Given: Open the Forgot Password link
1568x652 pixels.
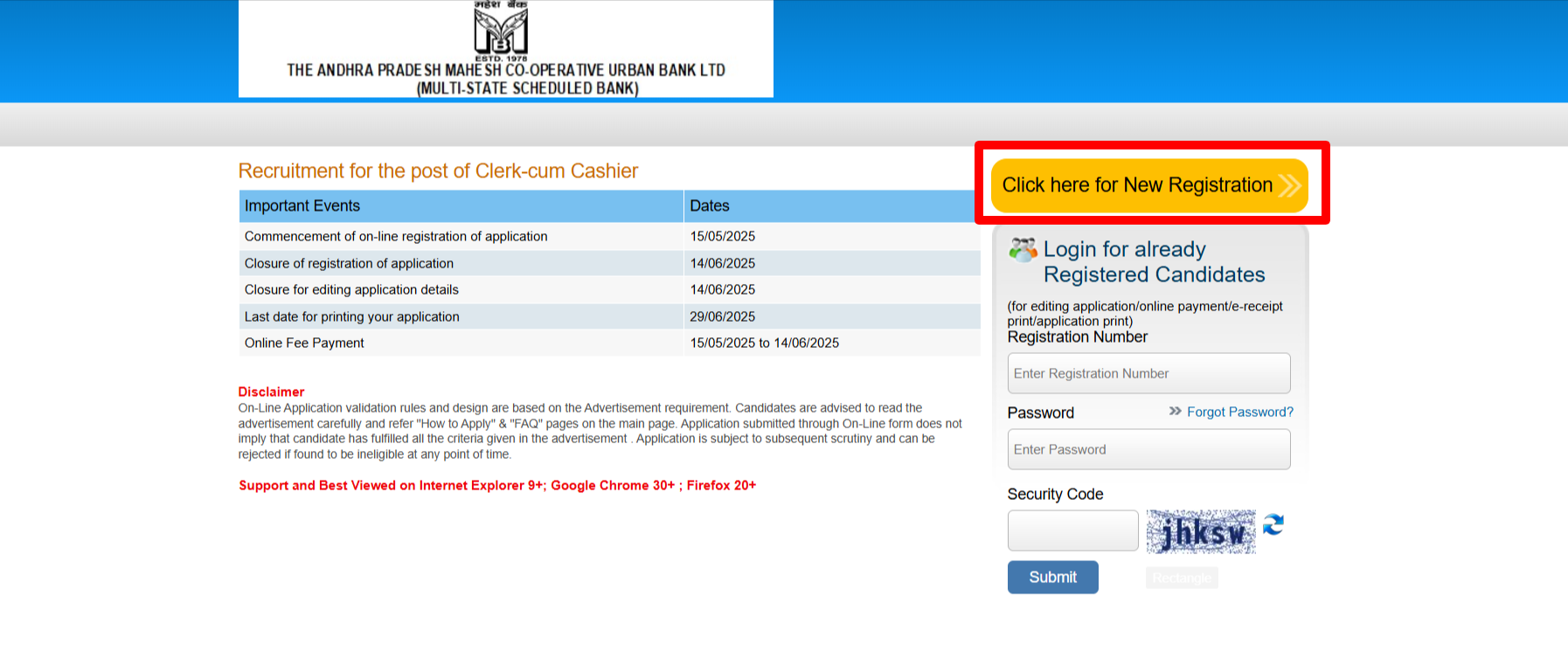Looking at the screenshot, I should tap(1239, 412).
